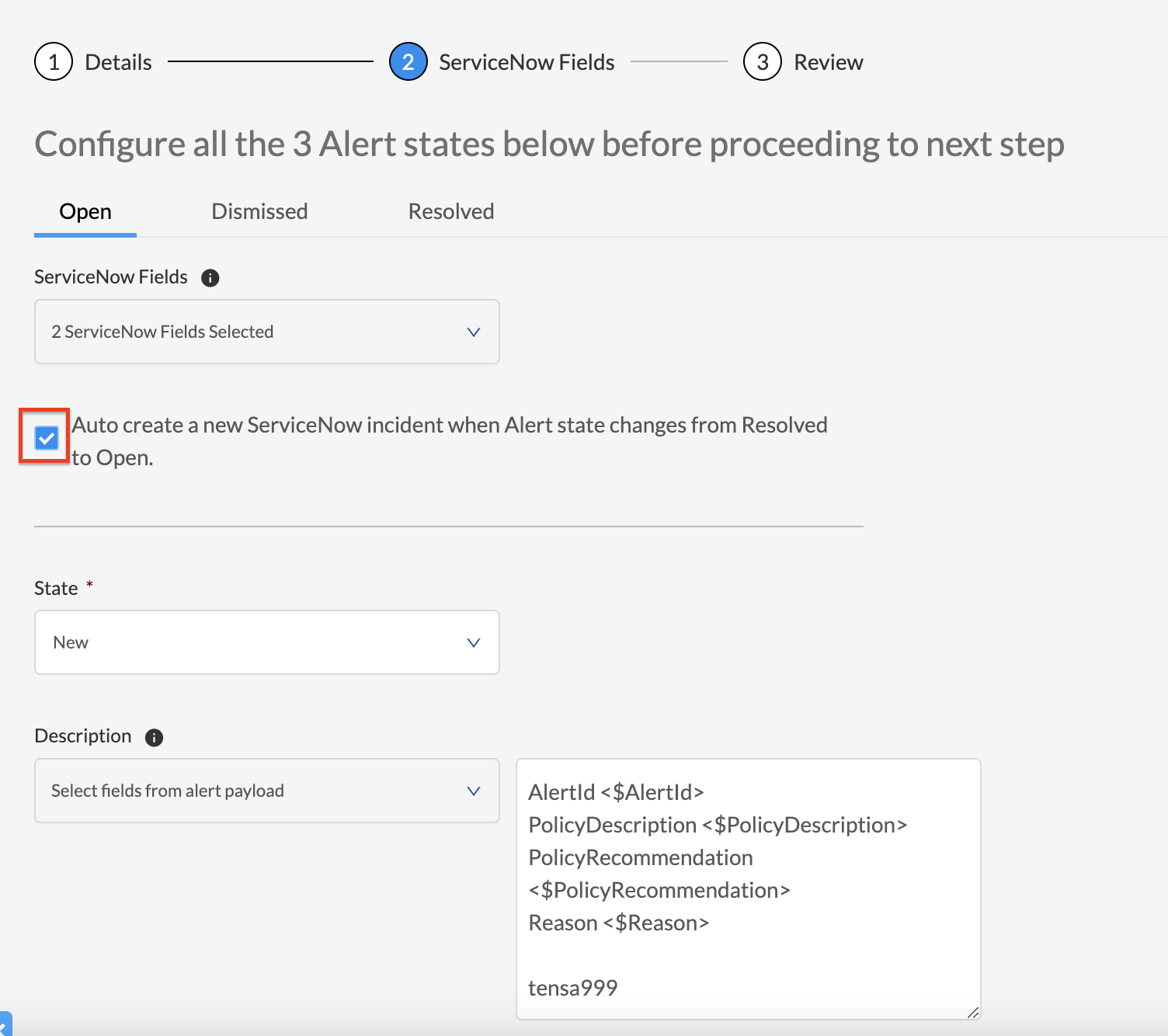Click the step 3 circle icon

click(x=762, y=62)
